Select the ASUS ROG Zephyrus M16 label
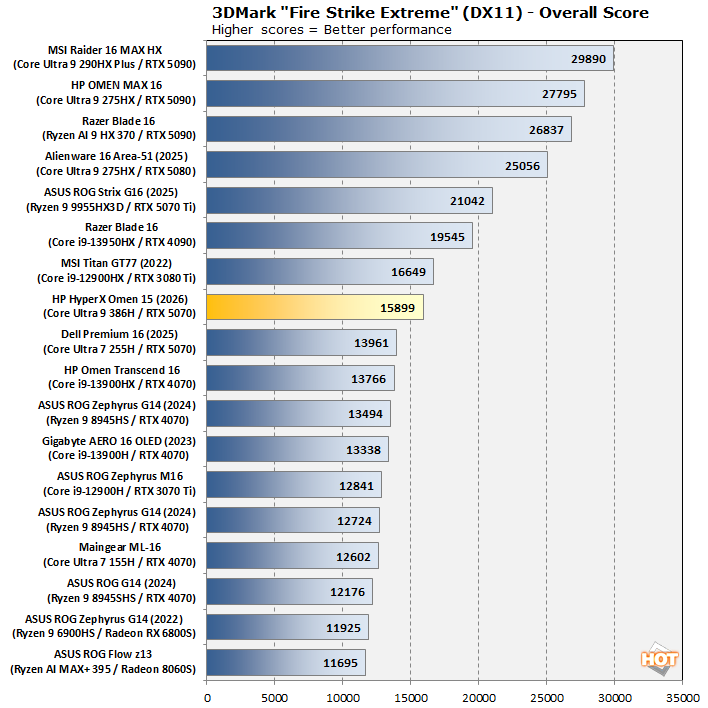708x708 pixels. point(120,484)
